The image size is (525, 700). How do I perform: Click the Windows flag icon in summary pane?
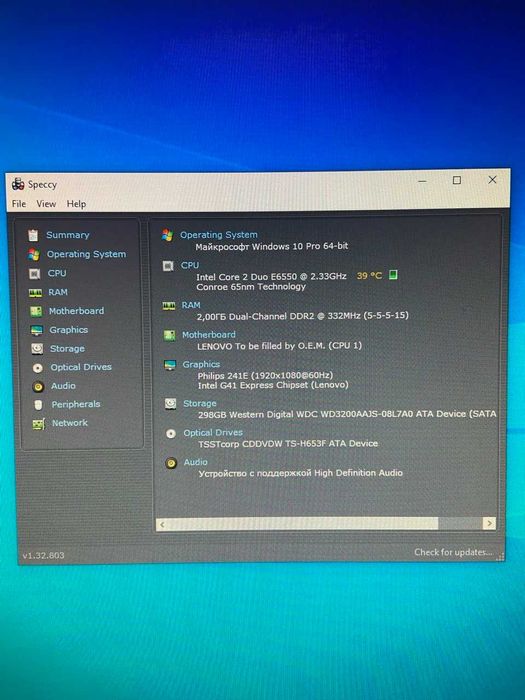167,235
